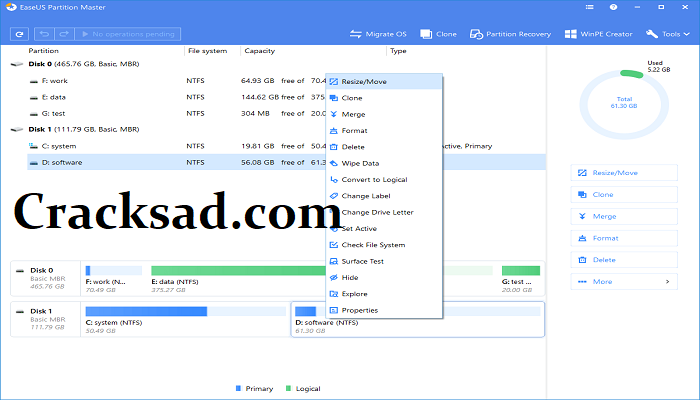Screen dimensions: 700x400
Task: Click the redo arrow button
Action: (x=64, y=34)
